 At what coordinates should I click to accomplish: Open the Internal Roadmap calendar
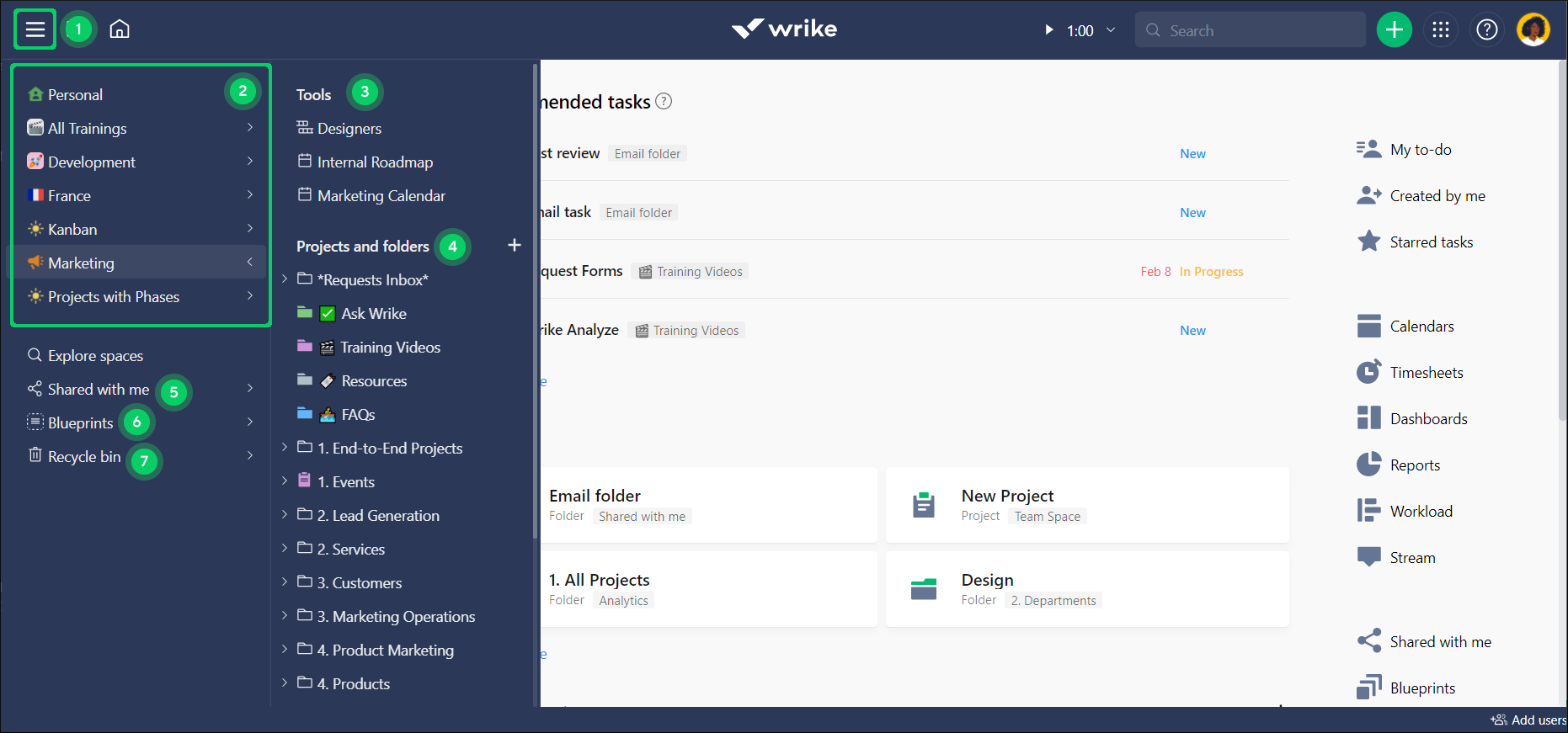375,162
